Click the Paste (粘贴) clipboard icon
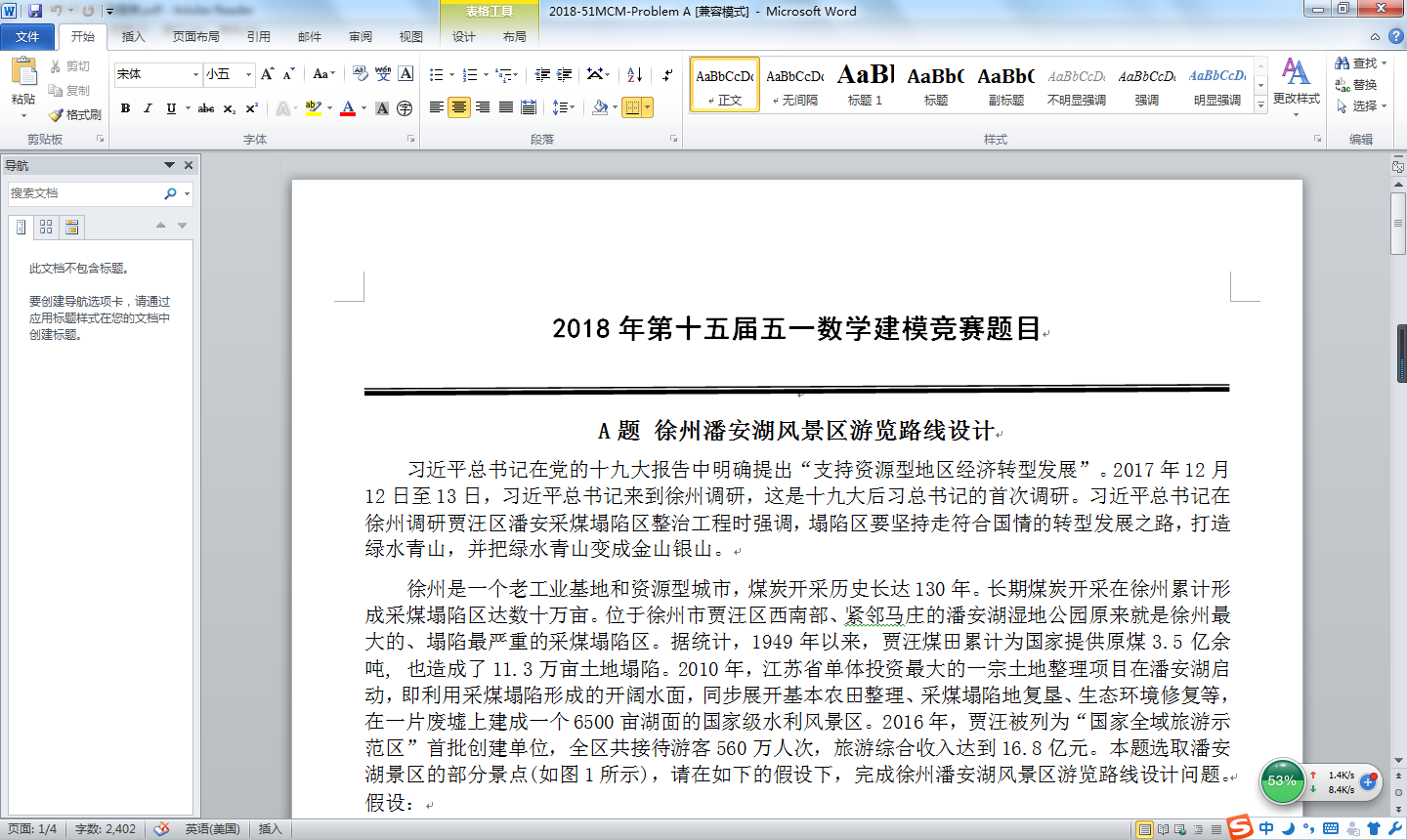The width and height of the screenshot is (1407, 840). click(23, 72)
